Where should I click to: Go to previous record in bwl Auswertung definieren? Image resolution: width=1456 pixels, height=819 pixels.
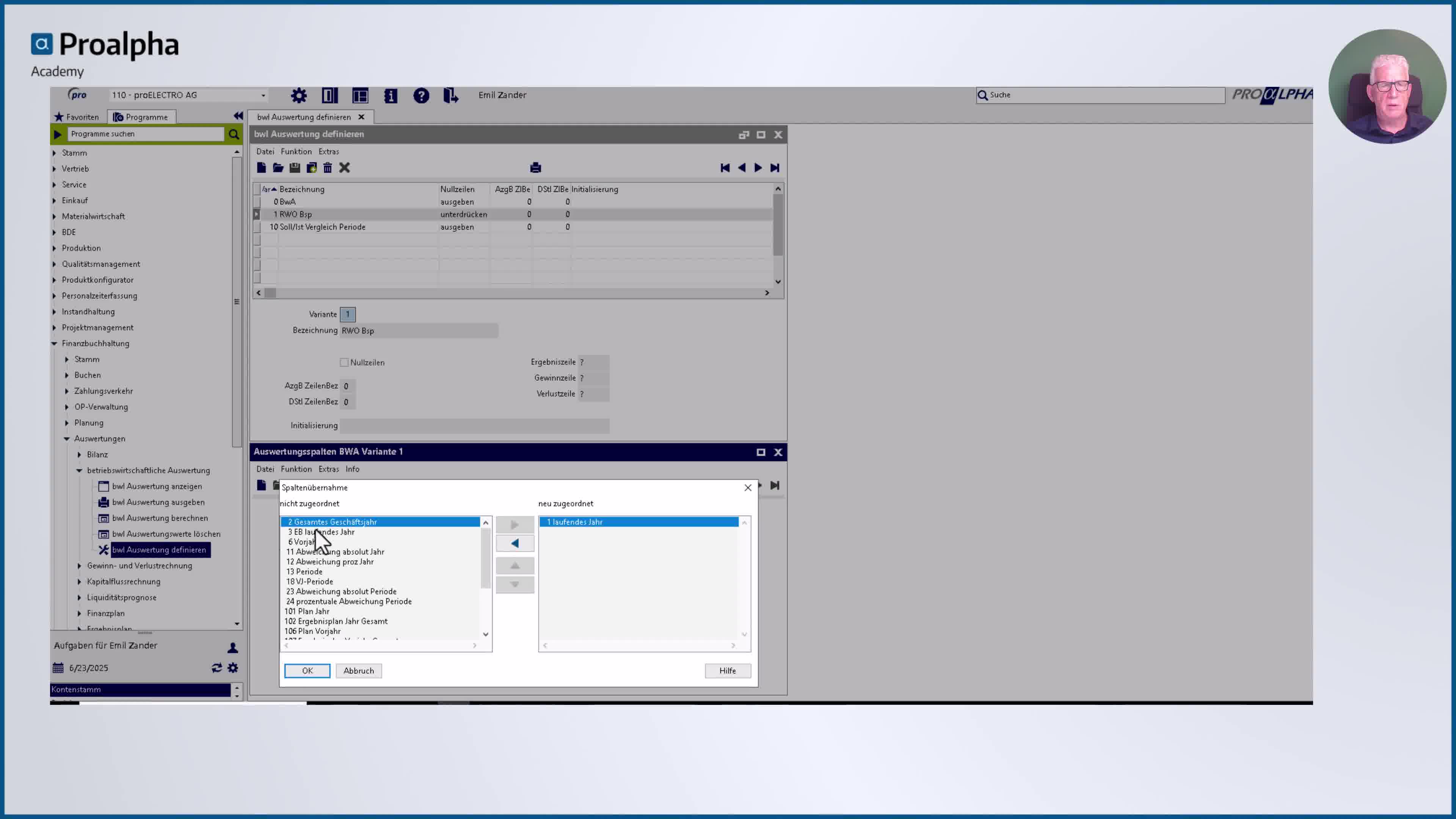pos(742,168)
